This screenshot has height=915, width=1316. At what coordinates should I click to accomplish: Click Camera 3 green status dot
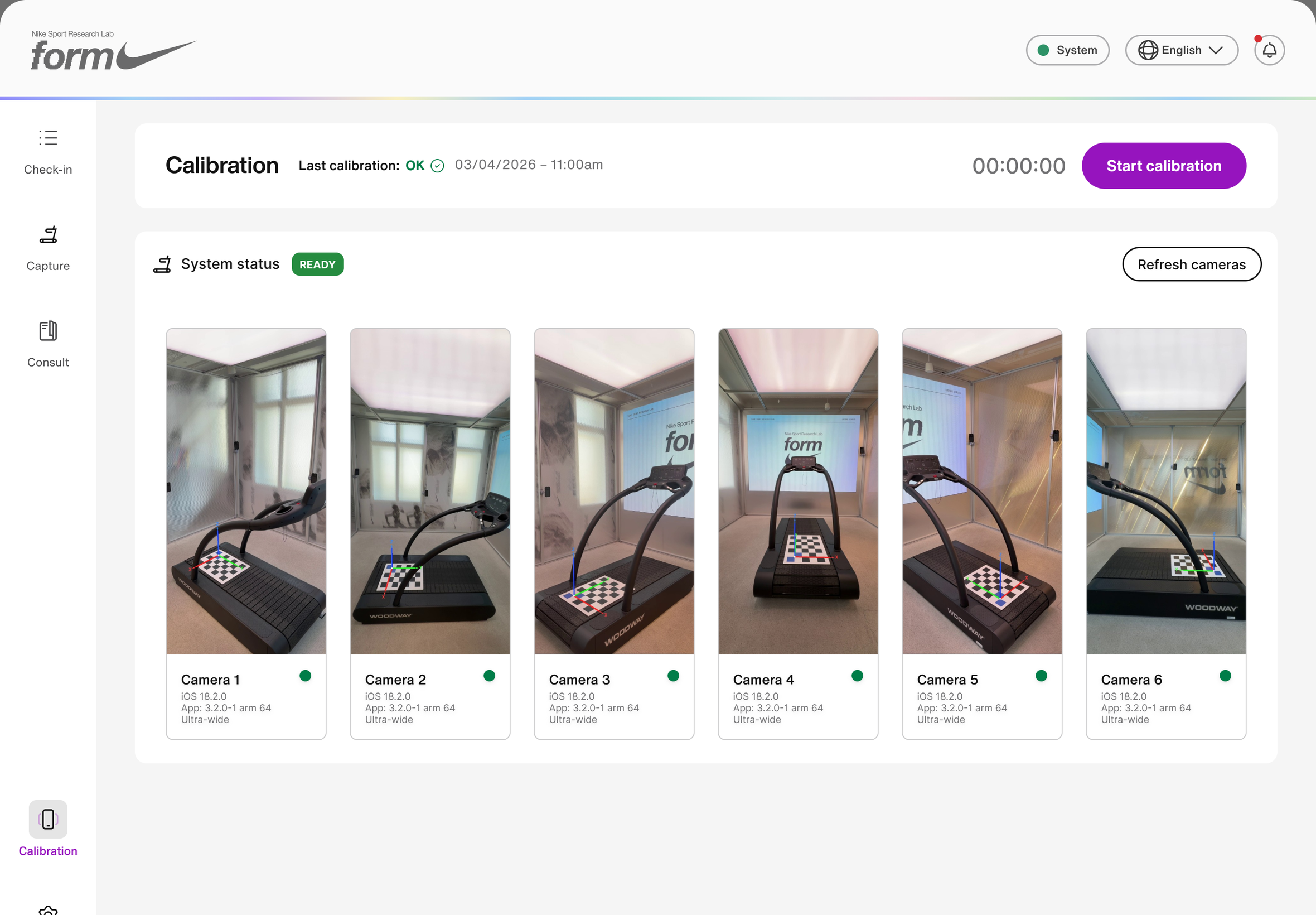pos(673,676)
